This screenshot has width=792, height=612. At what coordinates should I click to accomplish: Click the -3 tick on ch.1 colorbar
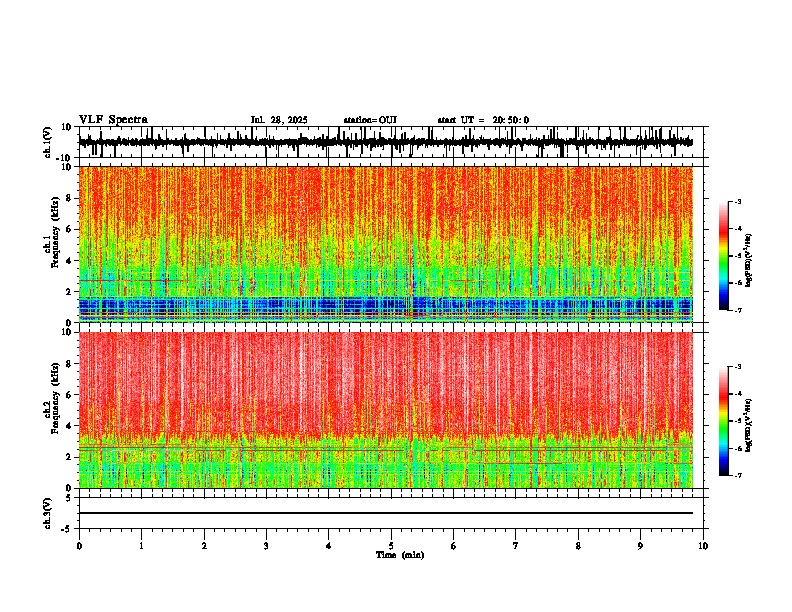737,202
